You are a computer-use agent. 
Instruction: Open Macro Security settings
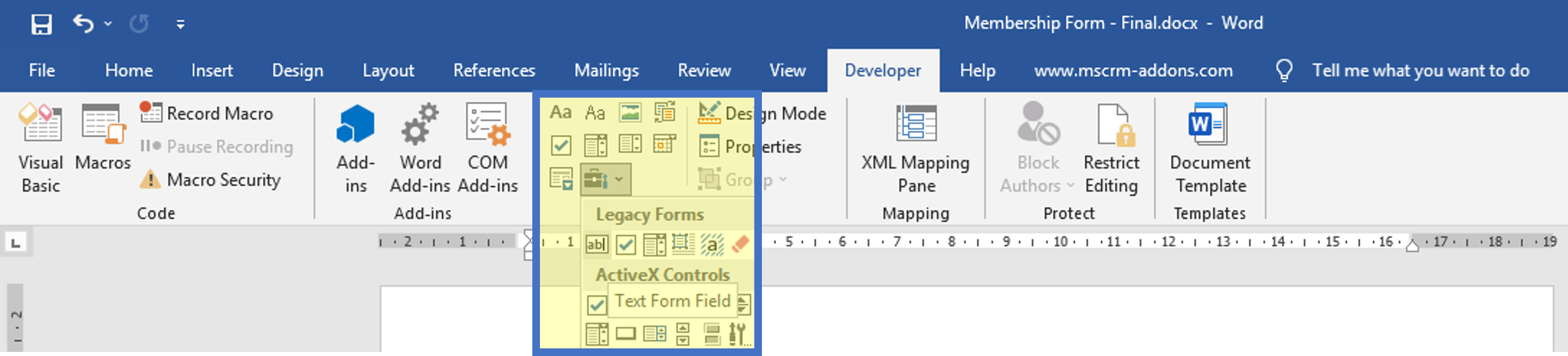click(x=210, y=180)
